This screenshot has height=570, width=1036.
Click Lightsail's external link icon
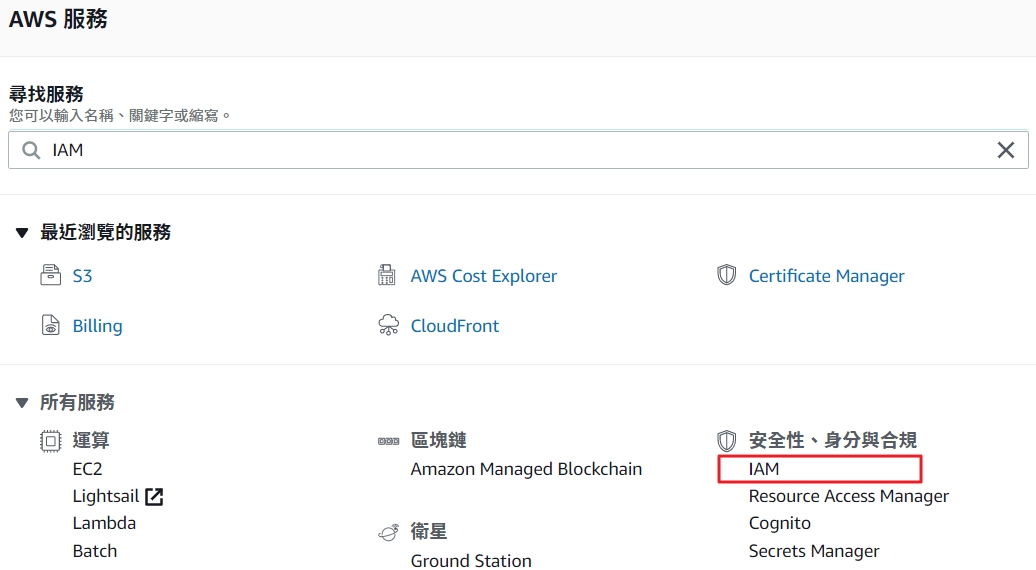click(x=154, y=497)
